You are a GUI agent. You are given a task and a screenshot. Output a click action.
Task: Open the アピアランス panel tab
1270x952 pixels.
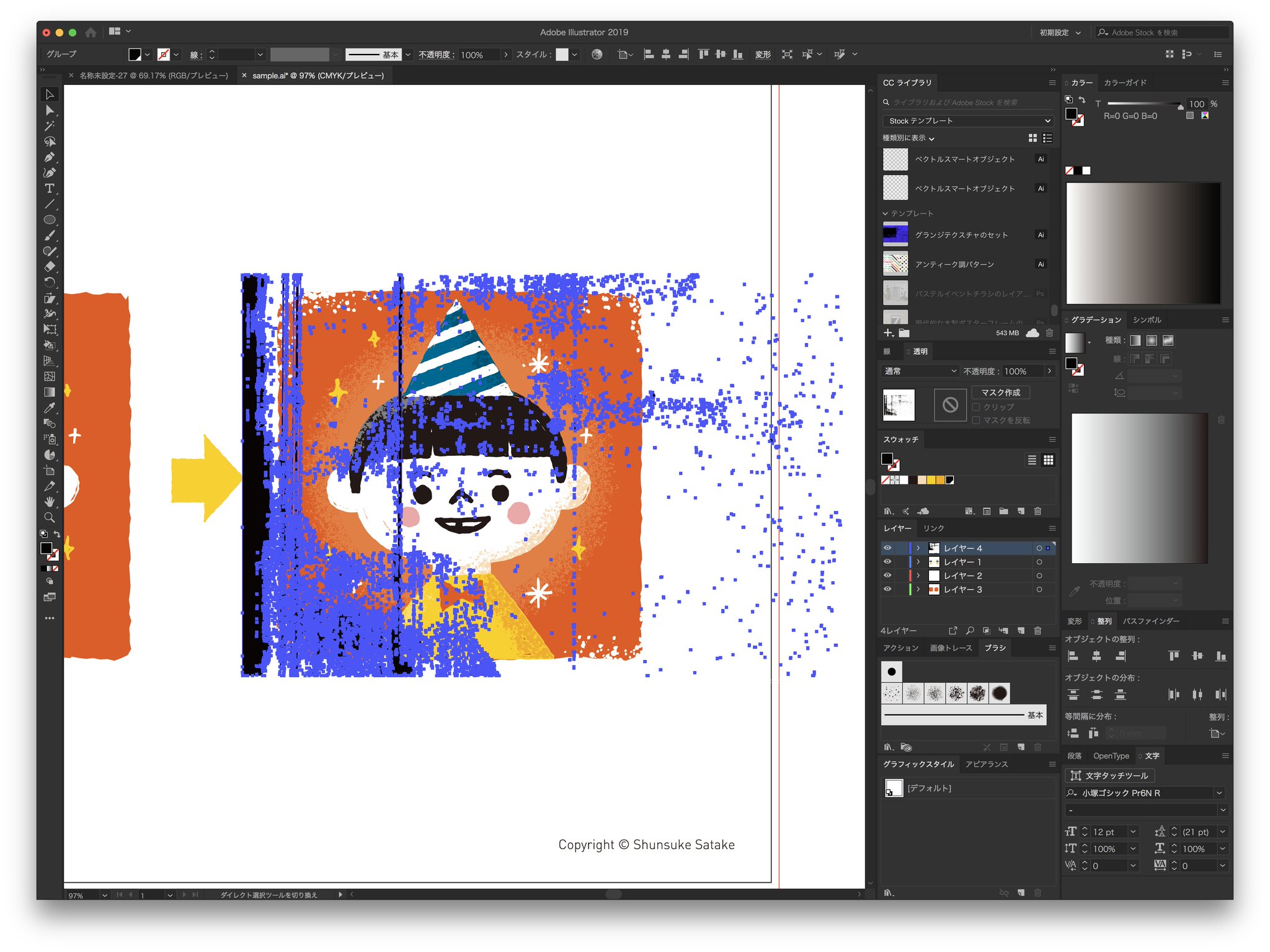pyautogui.click(x=986, y=764)
